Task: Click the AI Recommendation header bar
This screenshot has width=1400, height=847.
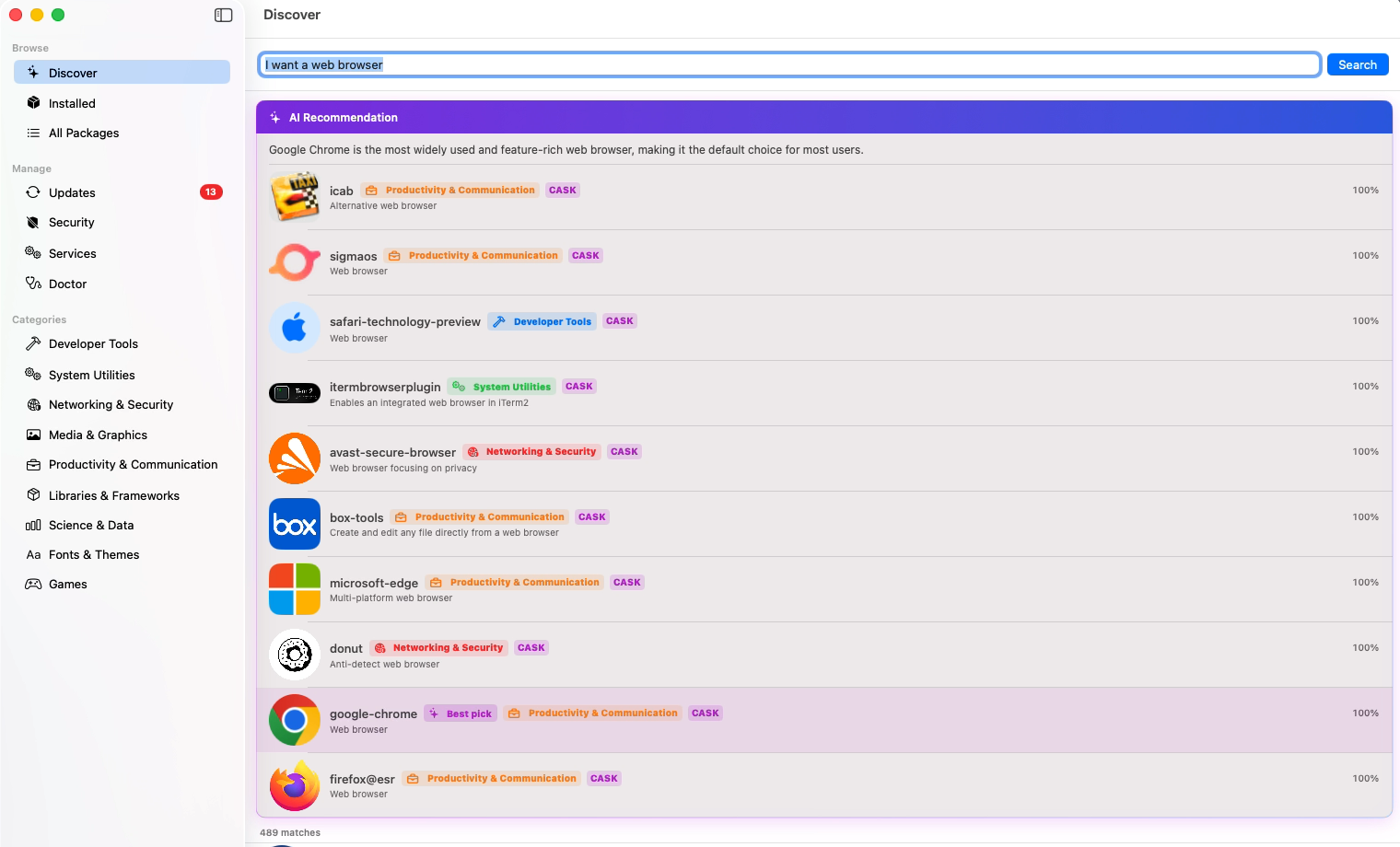Action: point(824,117)
